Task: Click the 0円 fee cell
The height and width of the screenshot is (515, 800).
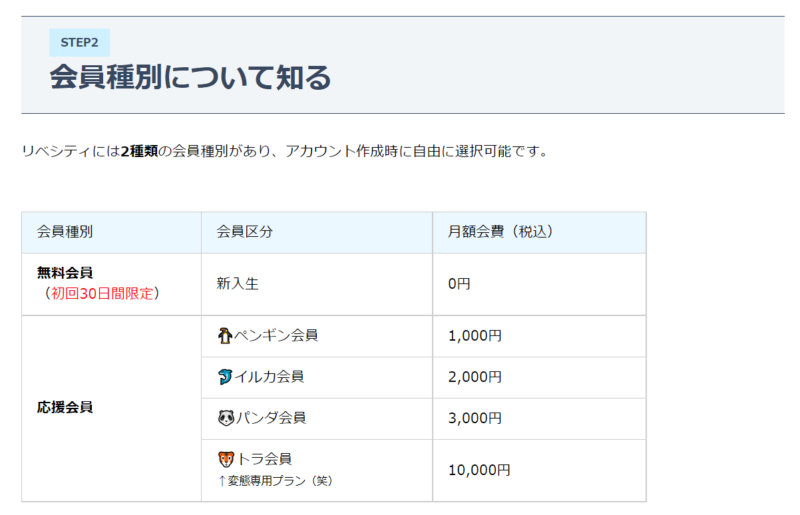Action: pyautogui.click(x=459, y=284)
